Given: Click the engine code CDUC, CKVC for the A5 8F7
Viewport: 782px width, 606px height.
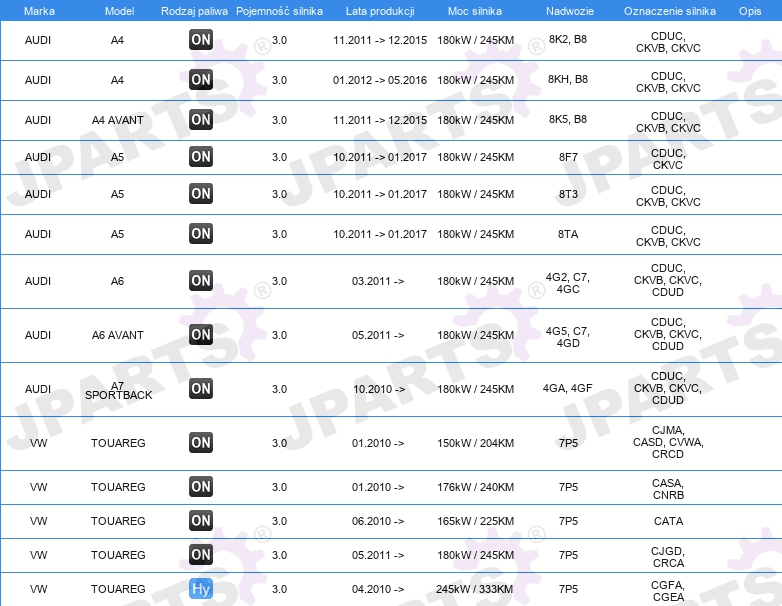Looking at the screenshot, I should (668, 159).
